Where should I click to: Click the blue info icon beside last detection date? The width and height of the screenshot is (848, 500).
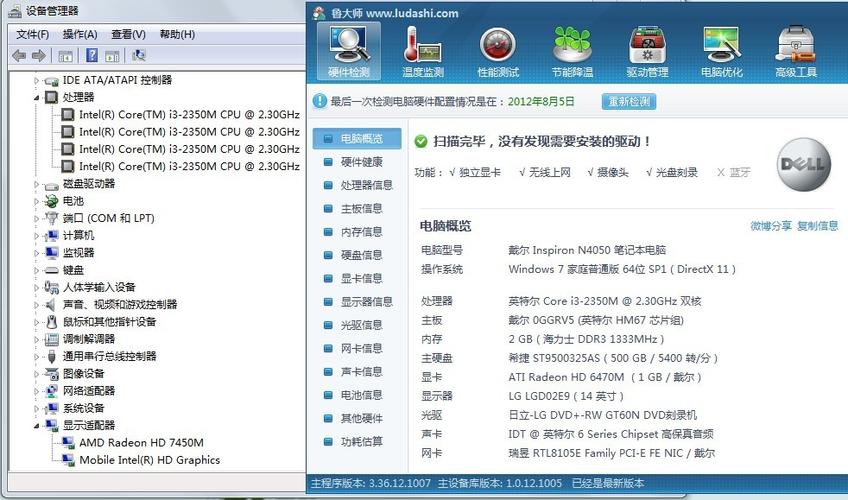click(x=320, y=101)
